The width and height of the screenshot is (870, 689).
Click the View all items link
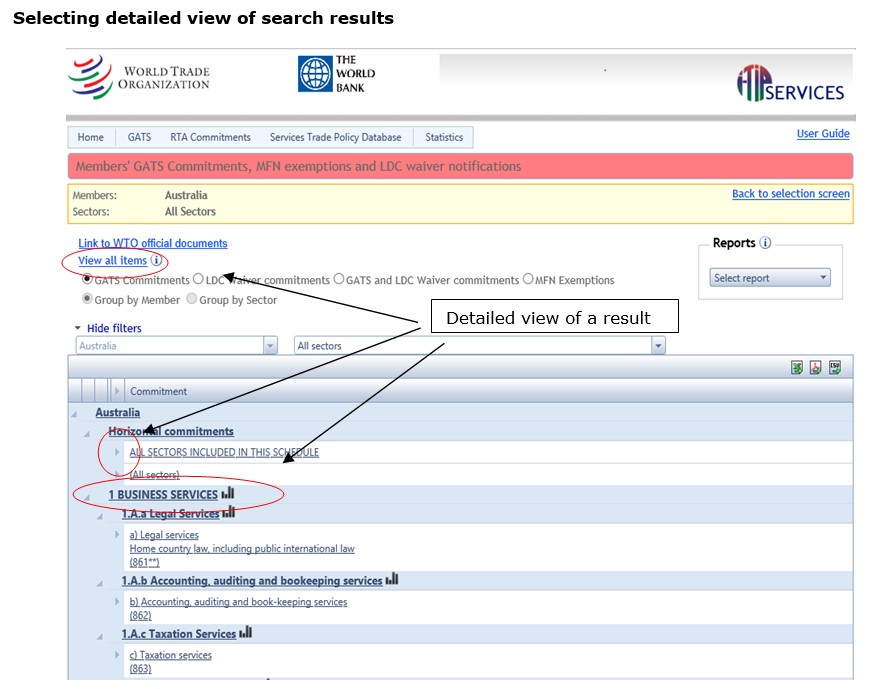113,260
